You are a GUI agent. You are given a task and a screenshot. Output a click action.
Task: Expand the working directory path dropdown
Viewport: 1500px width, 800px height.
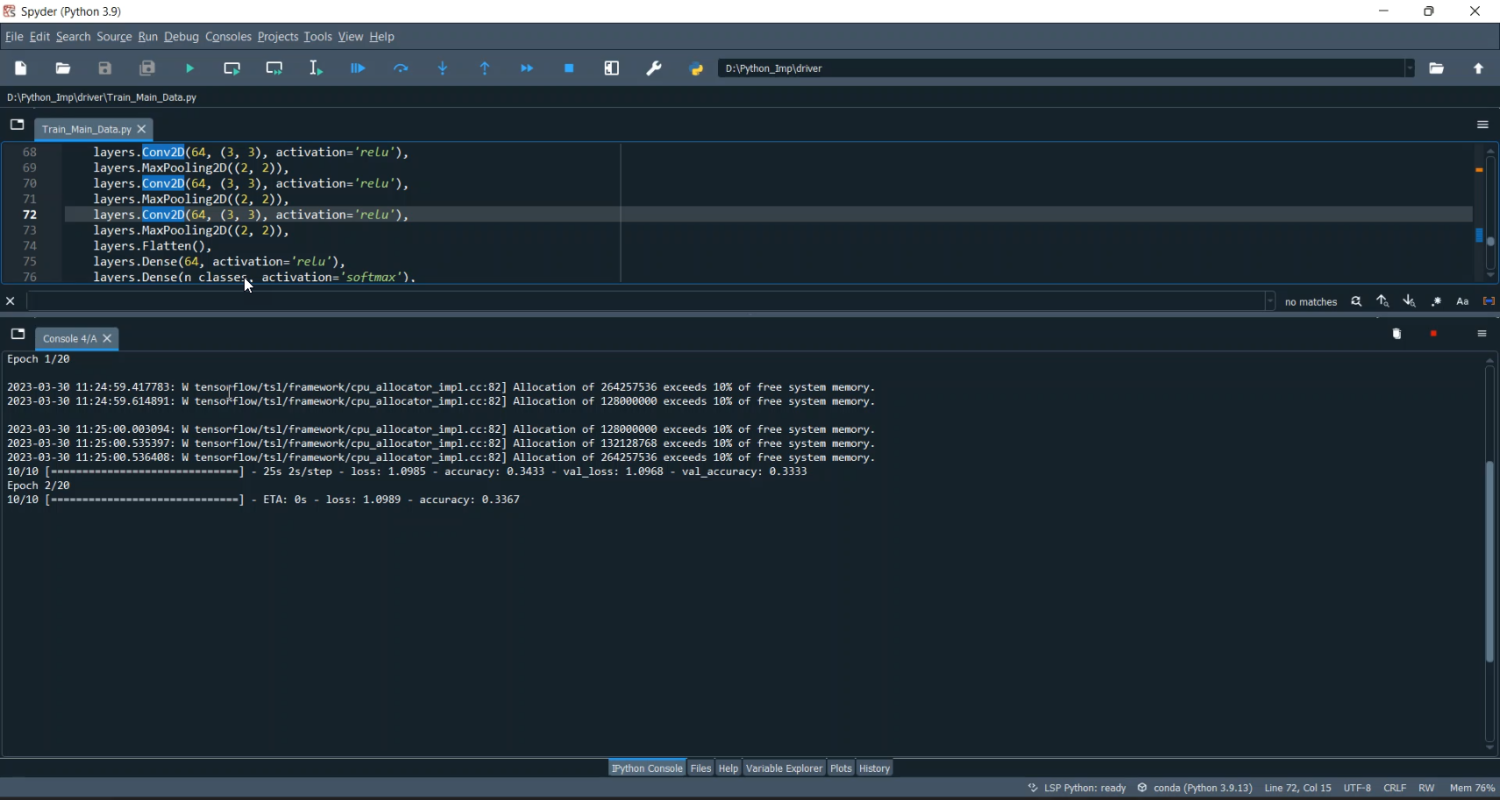coord(1410,69)
